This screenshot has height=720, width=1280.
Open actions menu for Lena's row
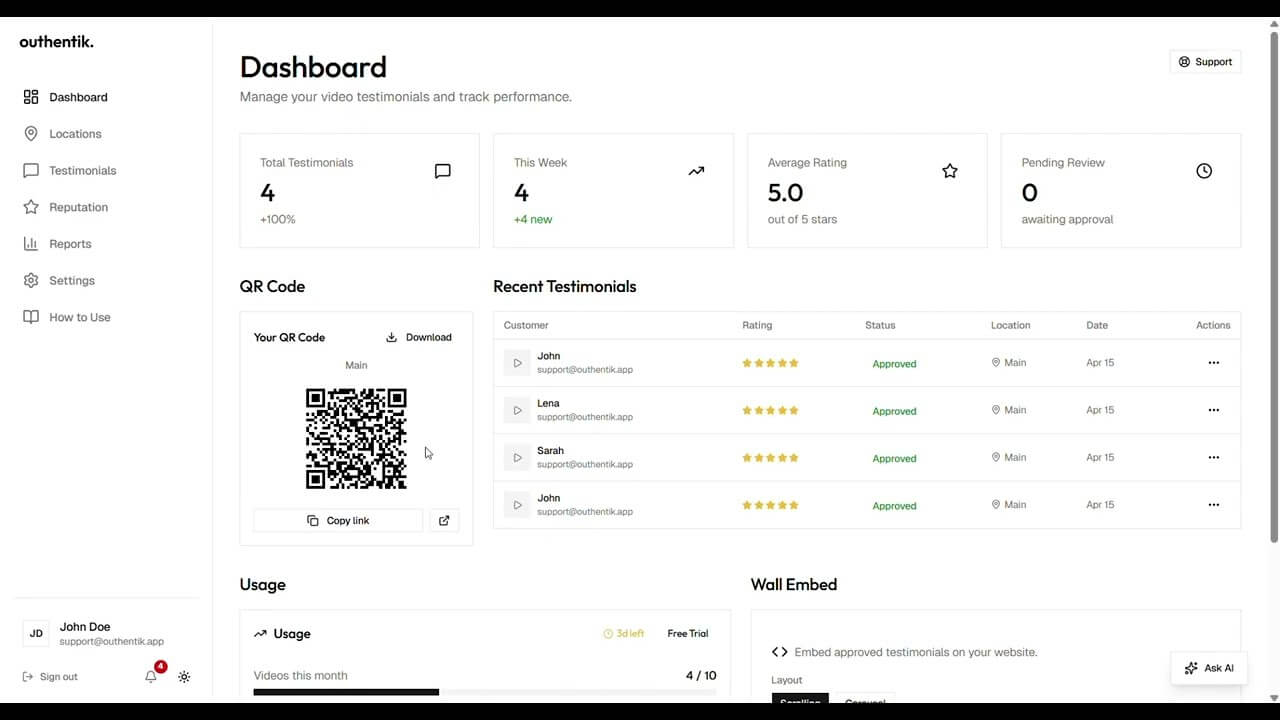point(1213,410)
